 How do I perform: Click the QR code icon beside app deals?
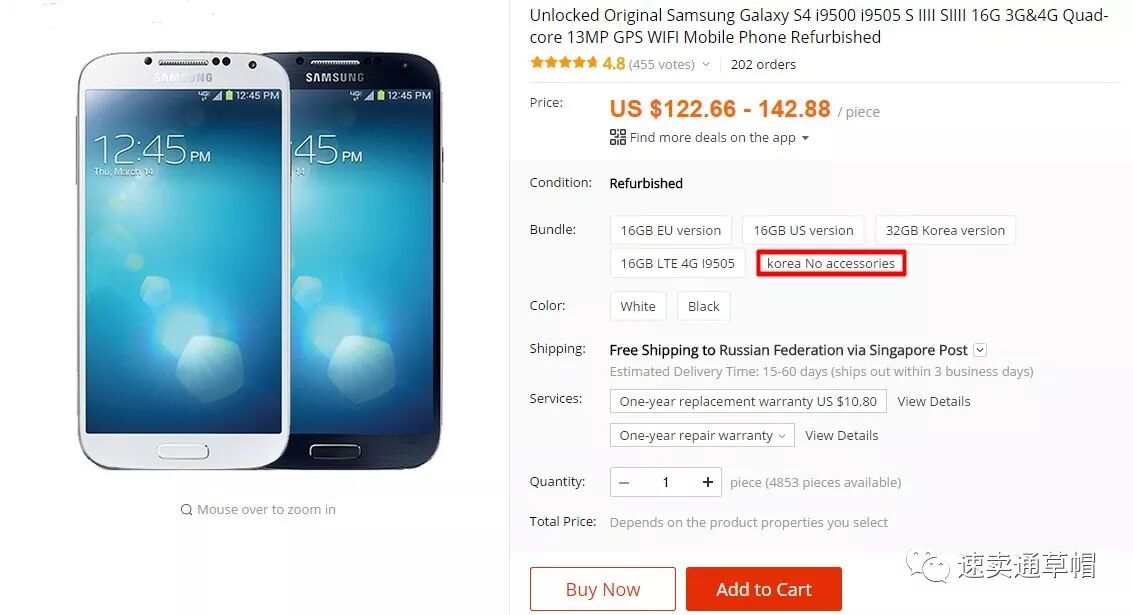617,137
